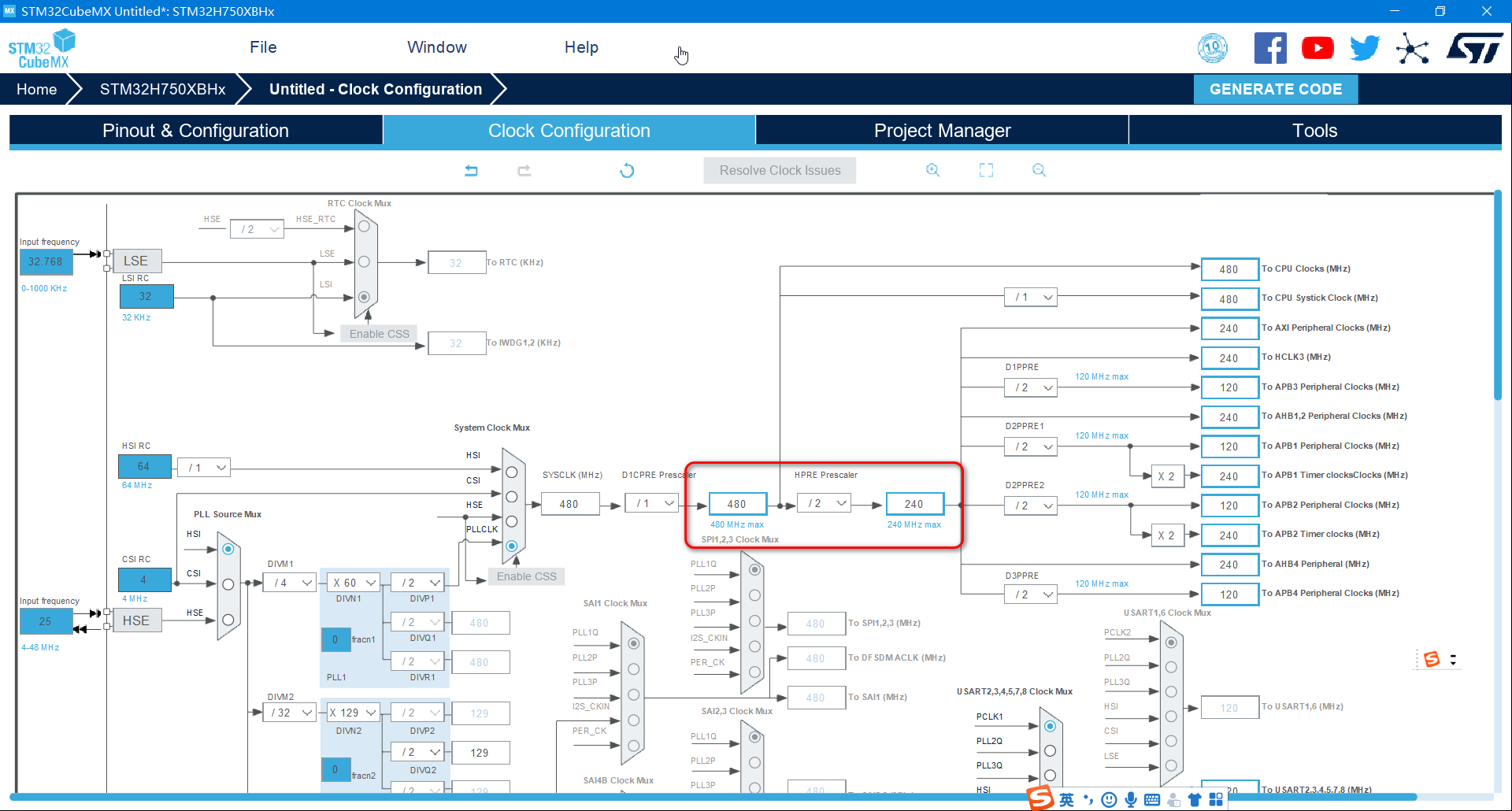Image resolution: width=1512 pixels, height=811 pixels.
Task: Select HSI in System Clock Mux
Action: pos(511,472)
